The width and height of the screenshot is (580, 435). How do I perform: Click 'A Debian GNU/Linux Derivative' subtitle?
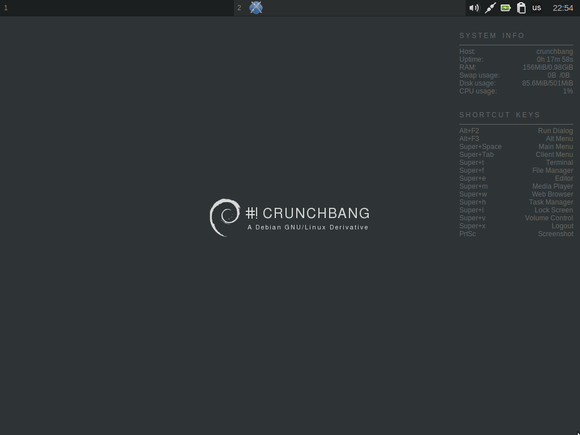(x=308, y=227)
